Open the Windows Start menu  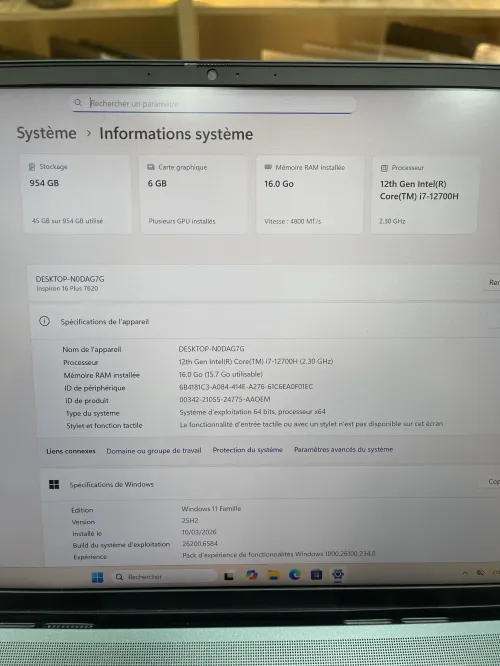tap(97, 577)
